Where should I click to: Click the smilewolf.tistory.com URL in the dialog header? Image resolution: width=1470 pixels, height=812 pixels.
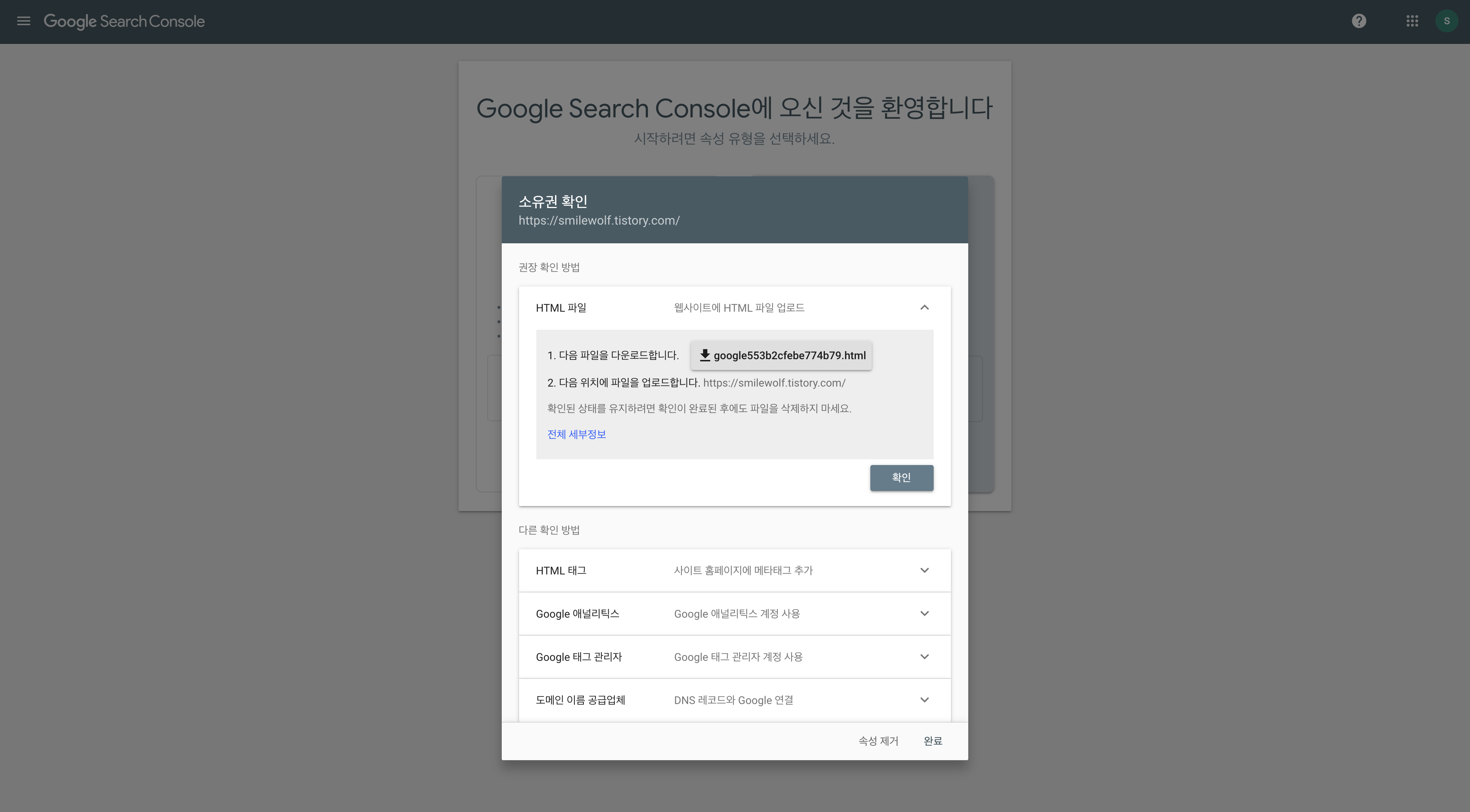pos(599,220)
